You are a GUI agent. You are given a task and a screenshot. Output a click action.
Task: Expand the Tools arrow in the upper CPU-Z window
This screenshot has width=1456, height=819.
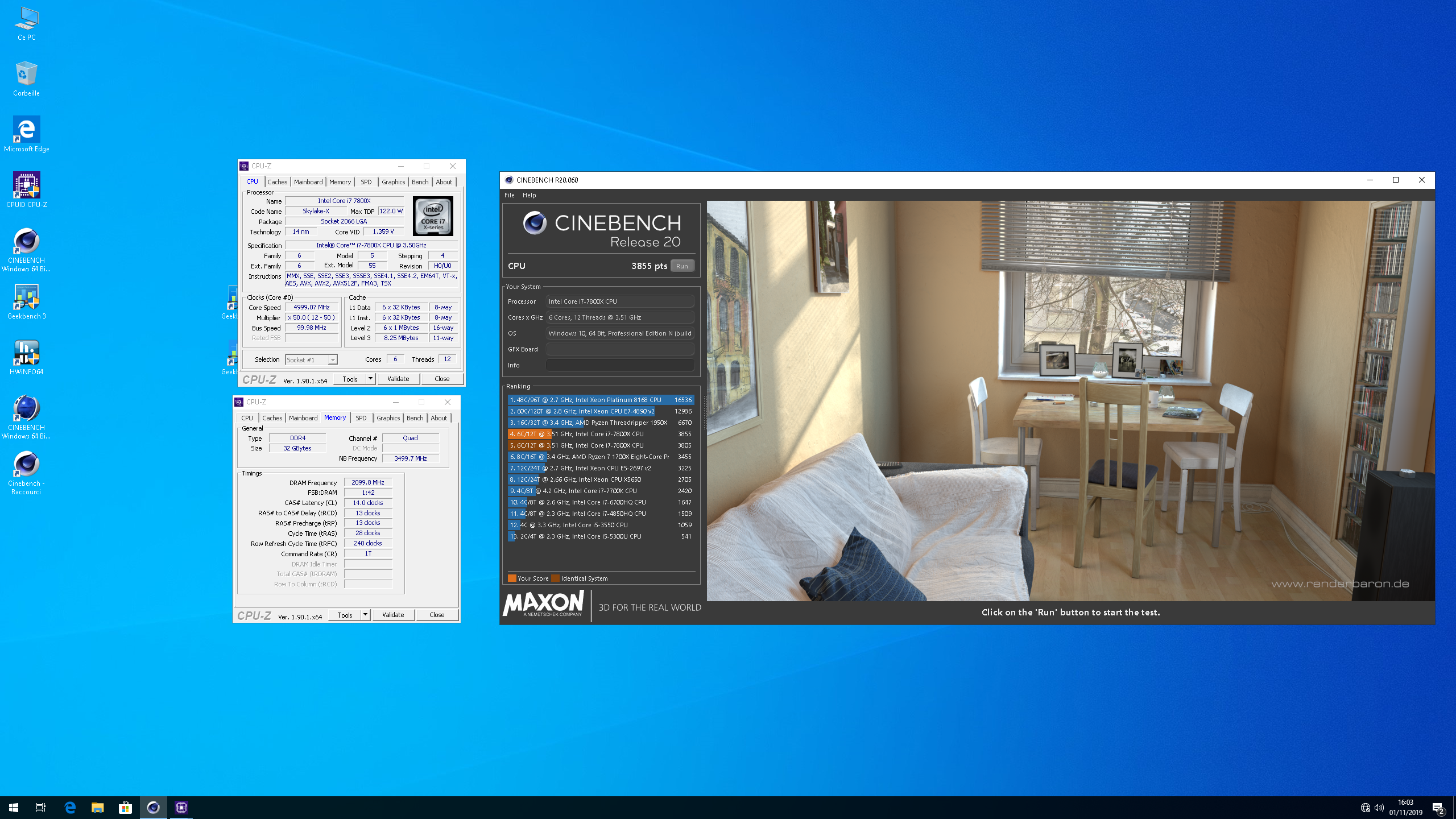[370, 379]
